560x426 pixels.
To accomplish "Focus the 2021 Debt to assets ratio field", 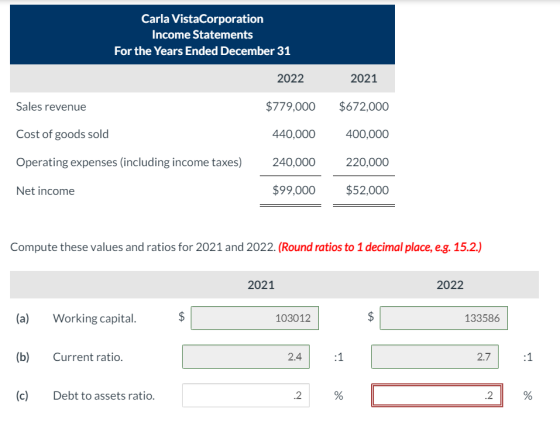I will (246, 395).
